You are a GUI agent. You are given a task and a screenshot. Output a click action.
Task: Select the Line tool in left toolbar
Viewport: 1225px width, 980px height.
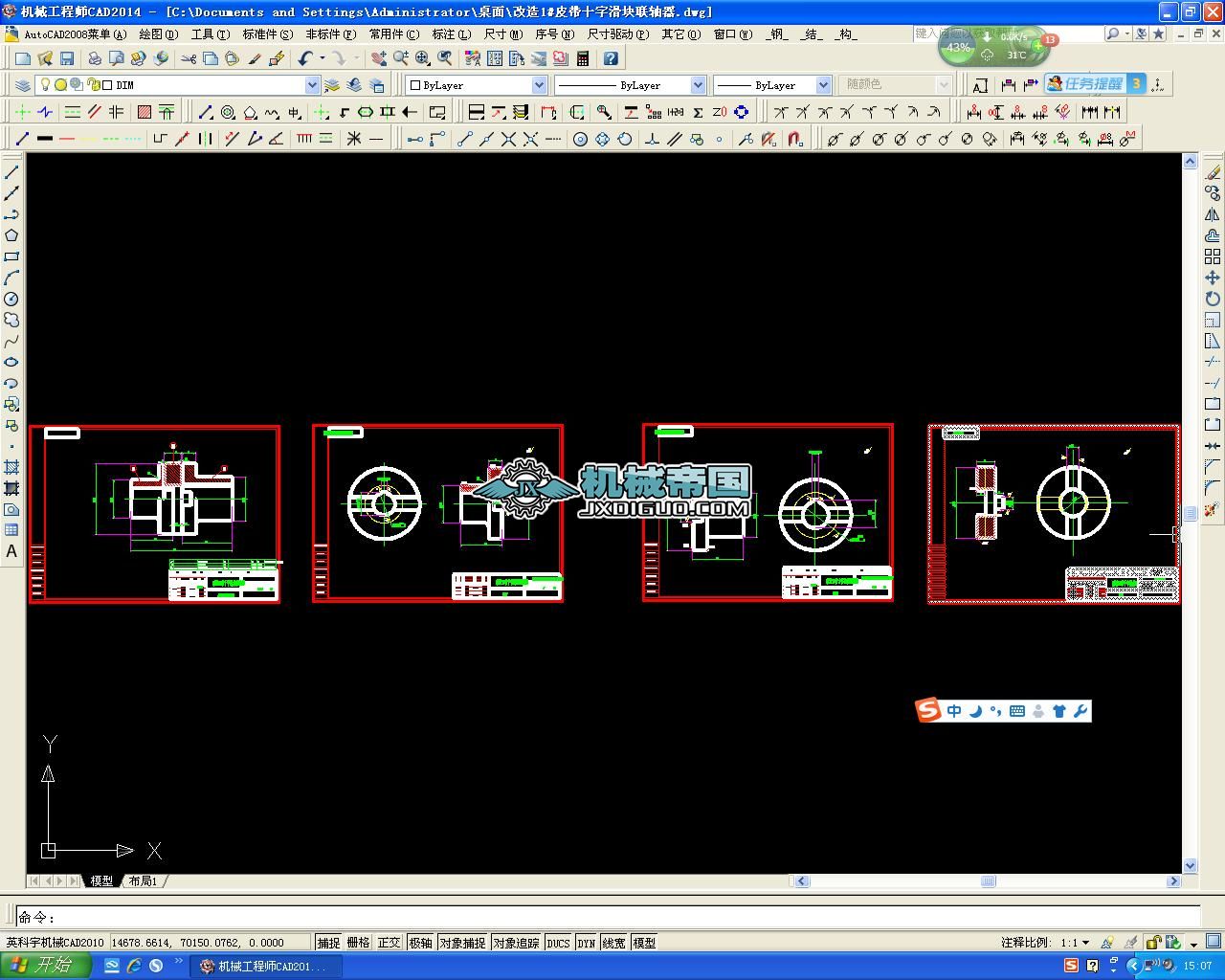click(11, 172)
